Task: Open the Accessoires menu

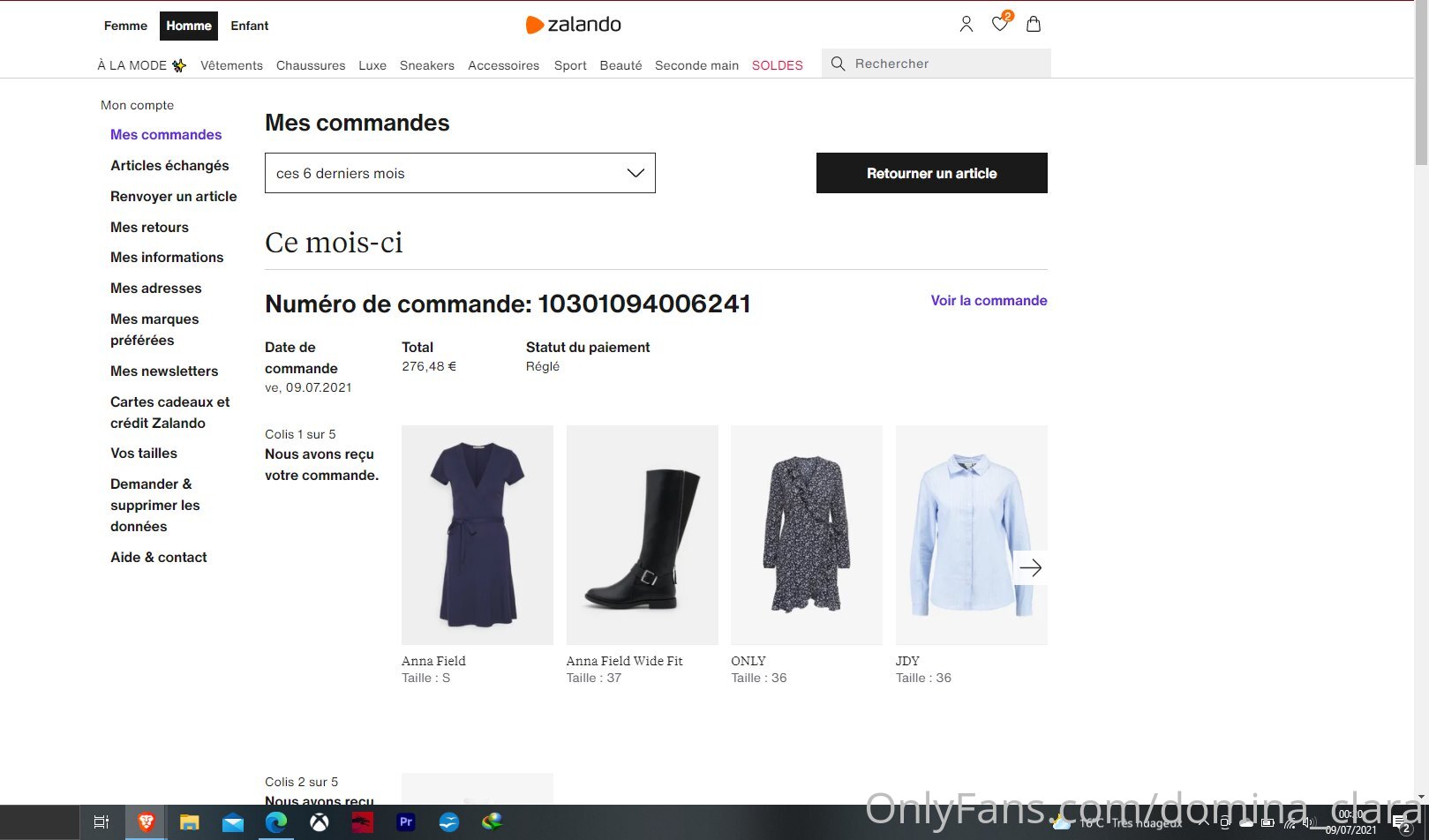Action: tap(503, 65)
